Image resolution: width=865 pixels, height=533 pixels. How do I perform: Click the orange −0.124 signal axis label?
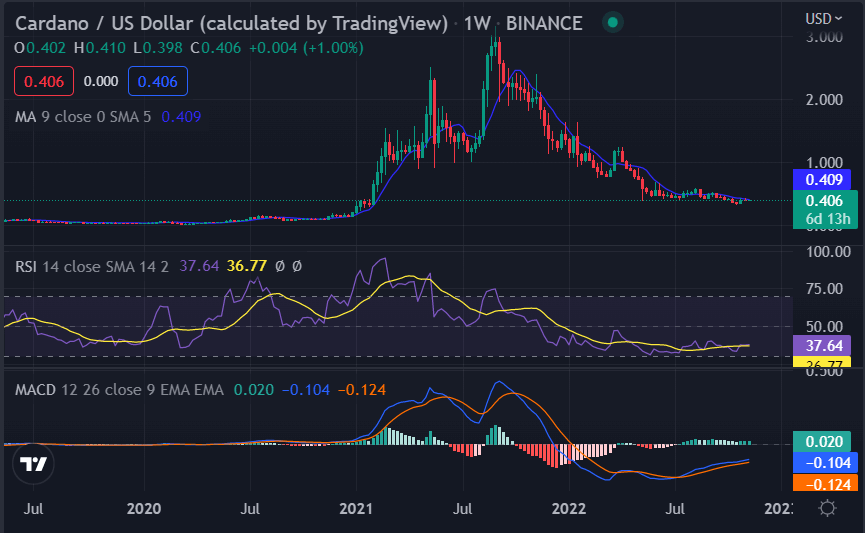[x=825, y=484]
